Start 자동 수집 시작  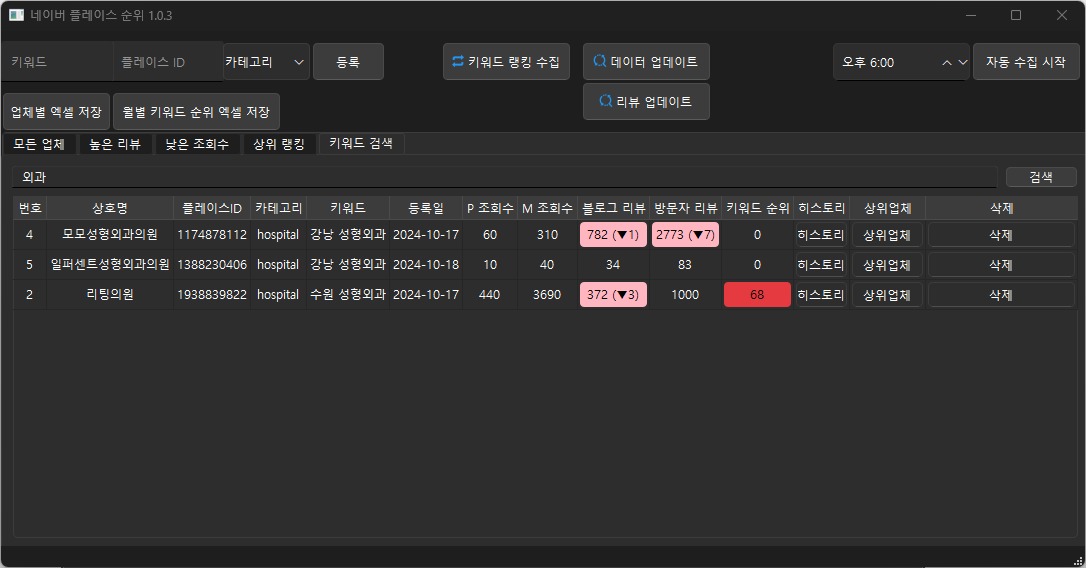[1026, 62]
